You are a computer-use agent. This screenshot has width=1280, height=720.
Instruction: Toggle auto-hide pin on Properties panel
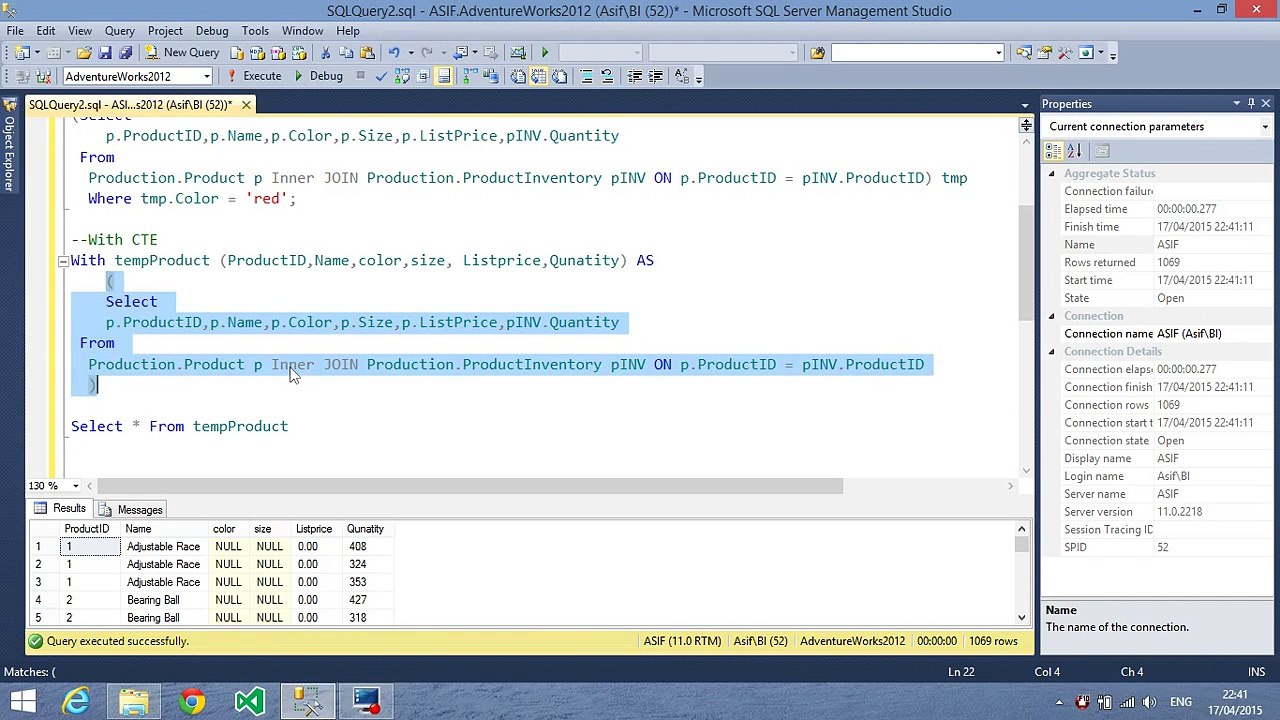(1251, 104)
